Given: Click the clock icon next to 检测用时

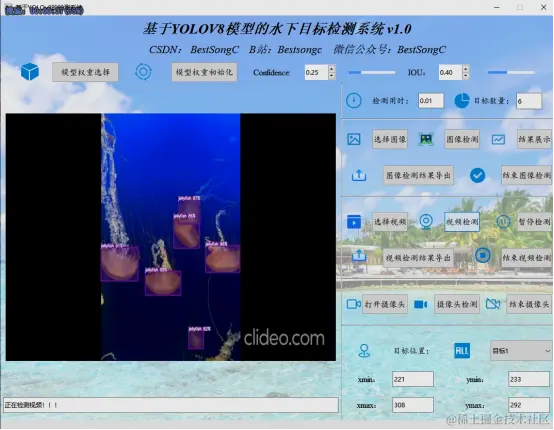Looking at the screenshot, I should pyautogui.click(x=354, y=101).
